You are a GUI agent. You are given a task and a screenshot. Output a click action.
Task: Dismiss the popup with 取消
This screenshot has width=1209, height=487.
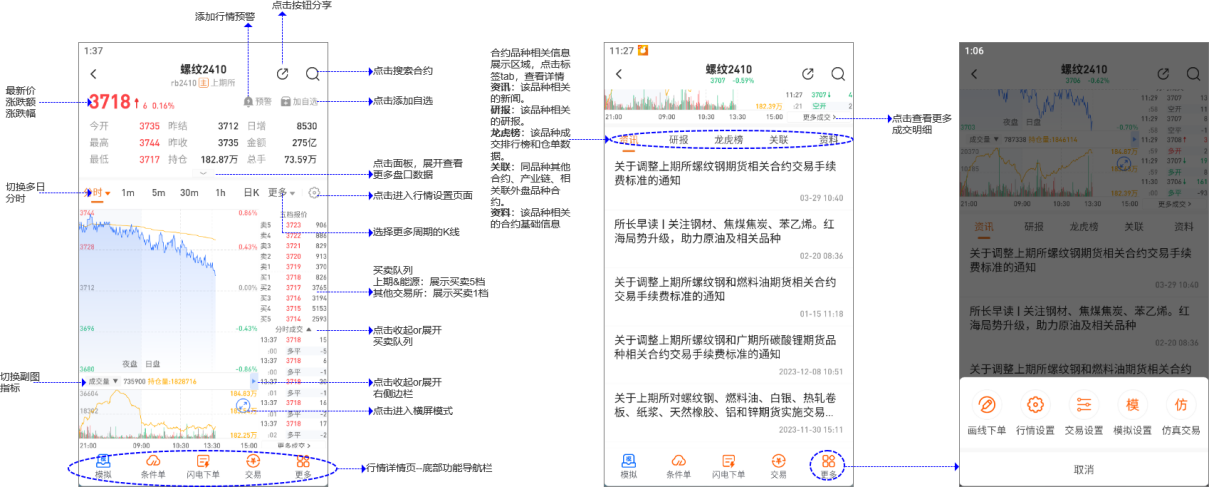[1083, 469]
